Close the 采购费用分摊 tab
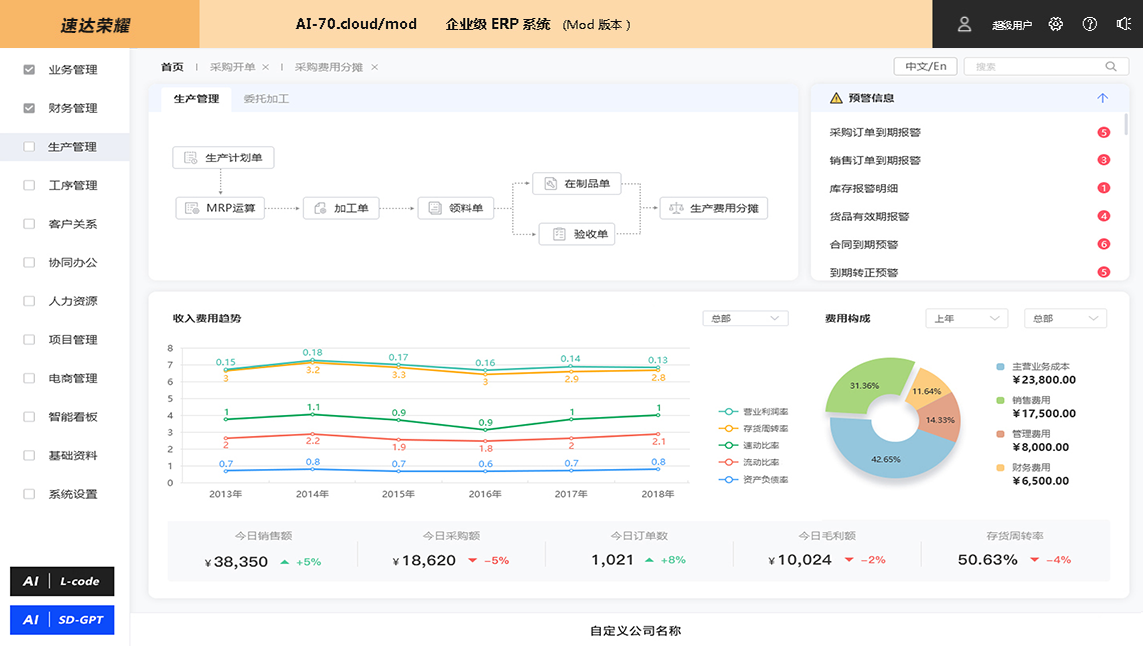1143x646 pixels. [374, 67]
